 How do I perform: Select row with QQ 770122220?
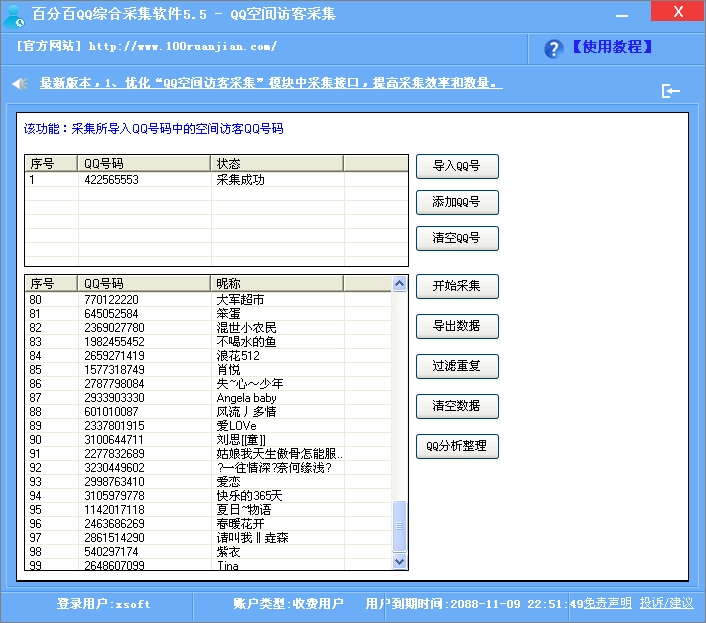point(208,300)
